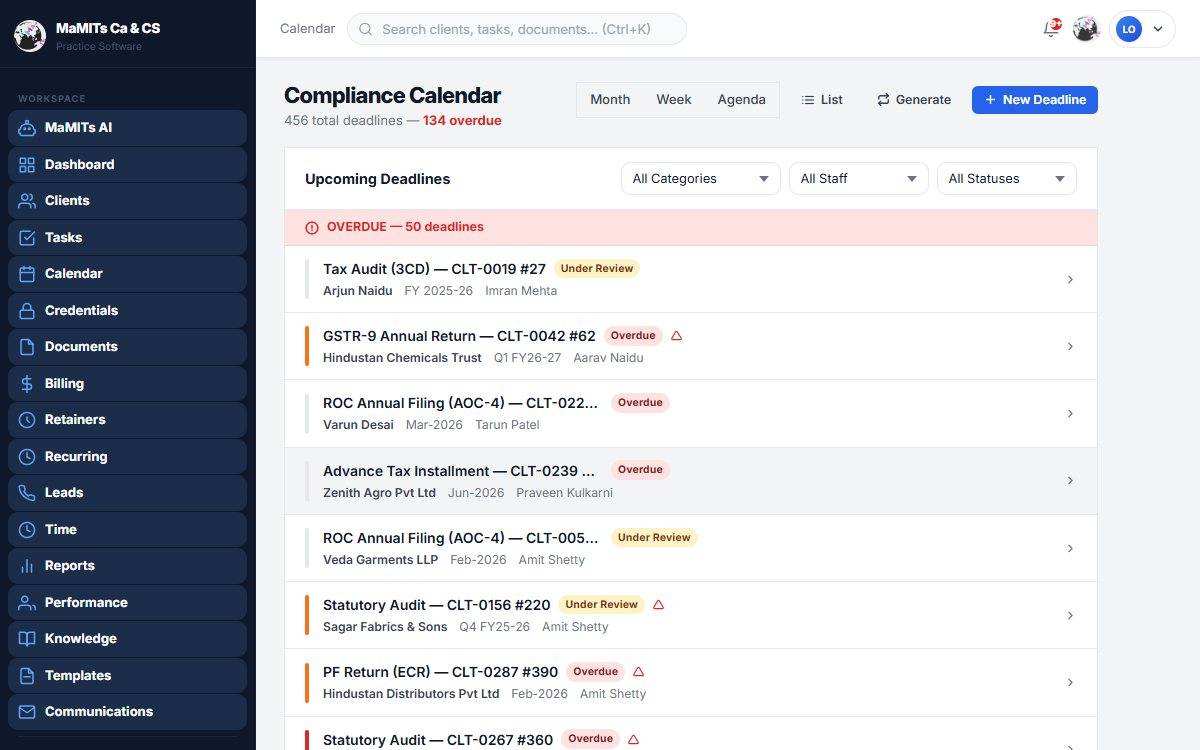Switch to List view

pos(822,99)
